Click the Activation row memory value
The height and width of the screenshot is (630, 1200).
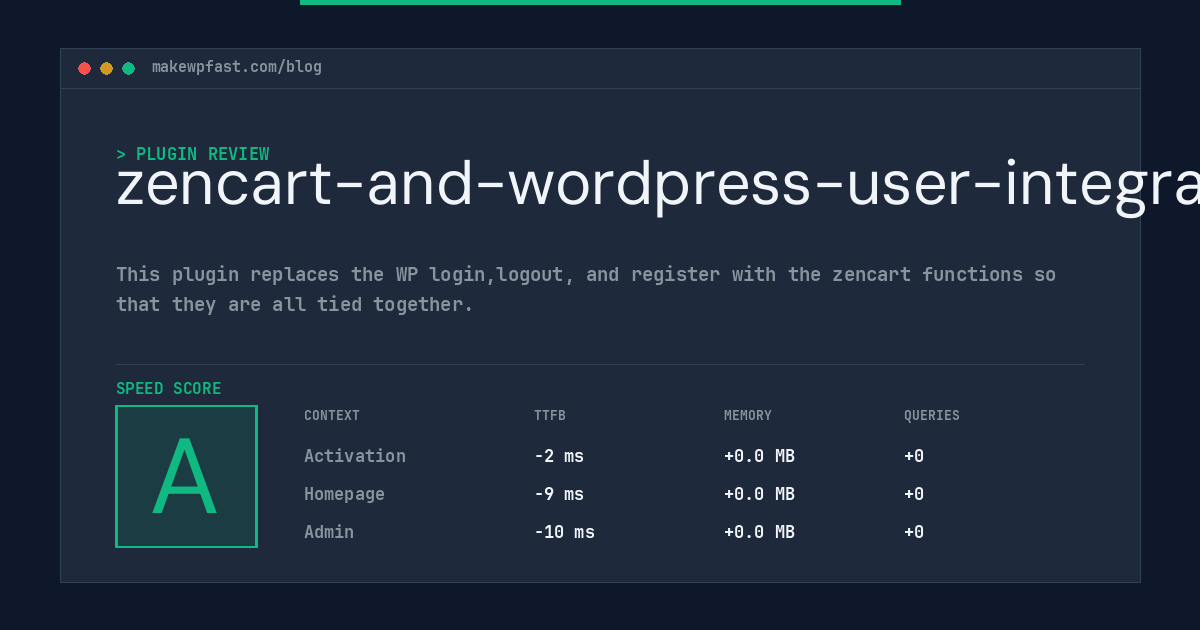(759, 456)
